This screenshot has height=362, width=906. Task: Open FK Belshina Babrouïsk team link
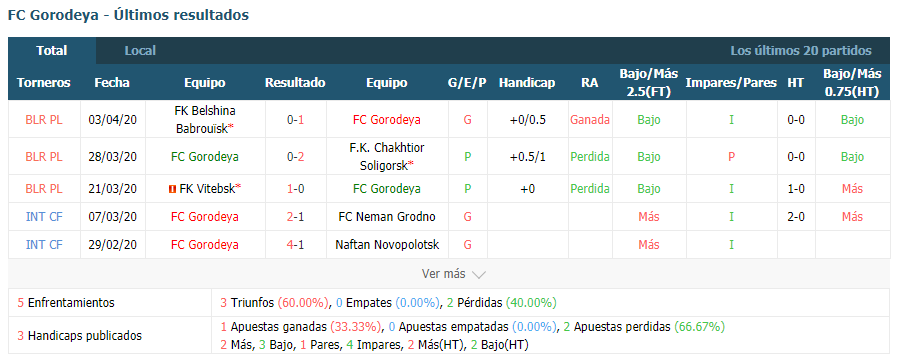(x=205, y=120)
